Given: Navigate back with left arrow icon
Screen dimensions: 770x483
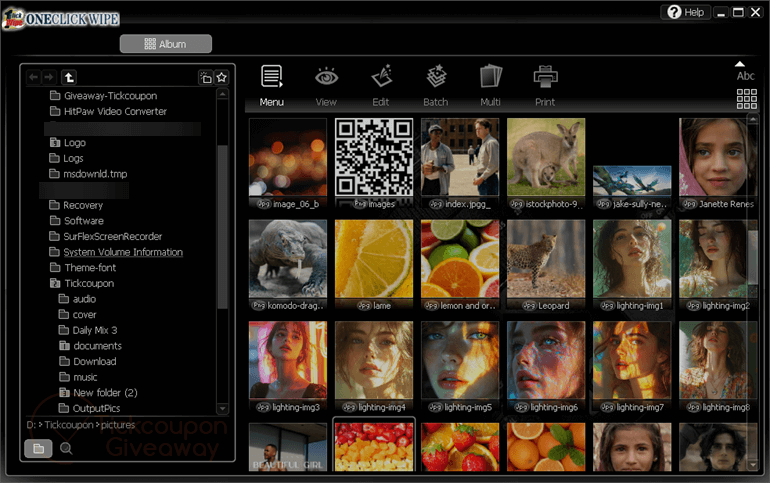Looking at the screenshot, I should point(33,77).
